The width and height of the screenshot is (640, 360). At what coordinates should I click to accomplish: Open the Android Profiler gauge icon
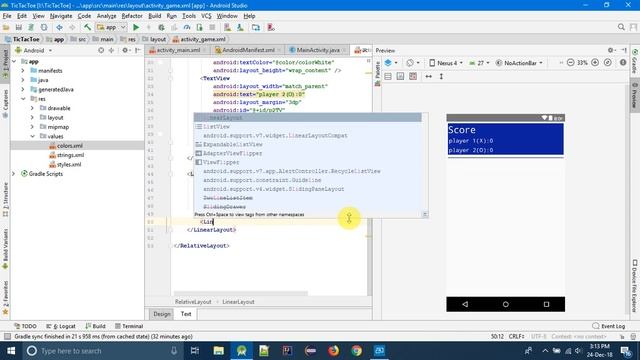tap(187, 27)
